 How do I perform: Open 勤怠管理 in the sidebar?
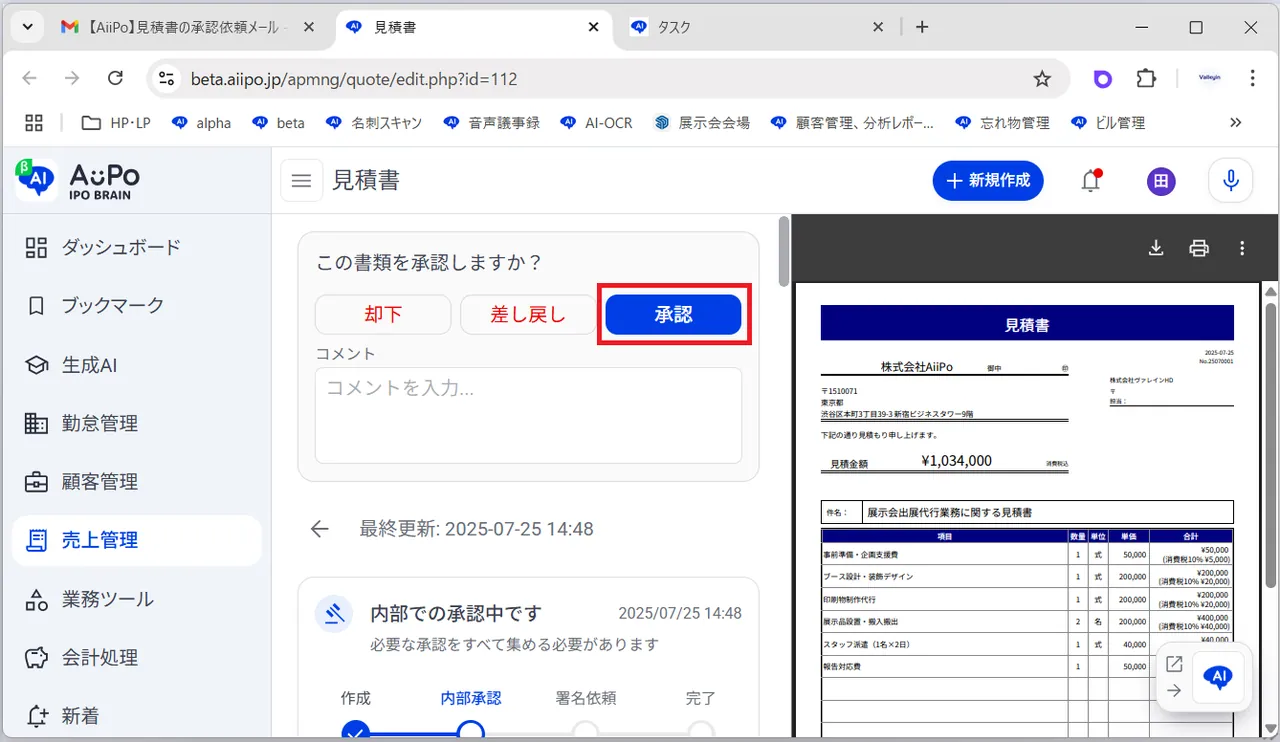(136, 423)
